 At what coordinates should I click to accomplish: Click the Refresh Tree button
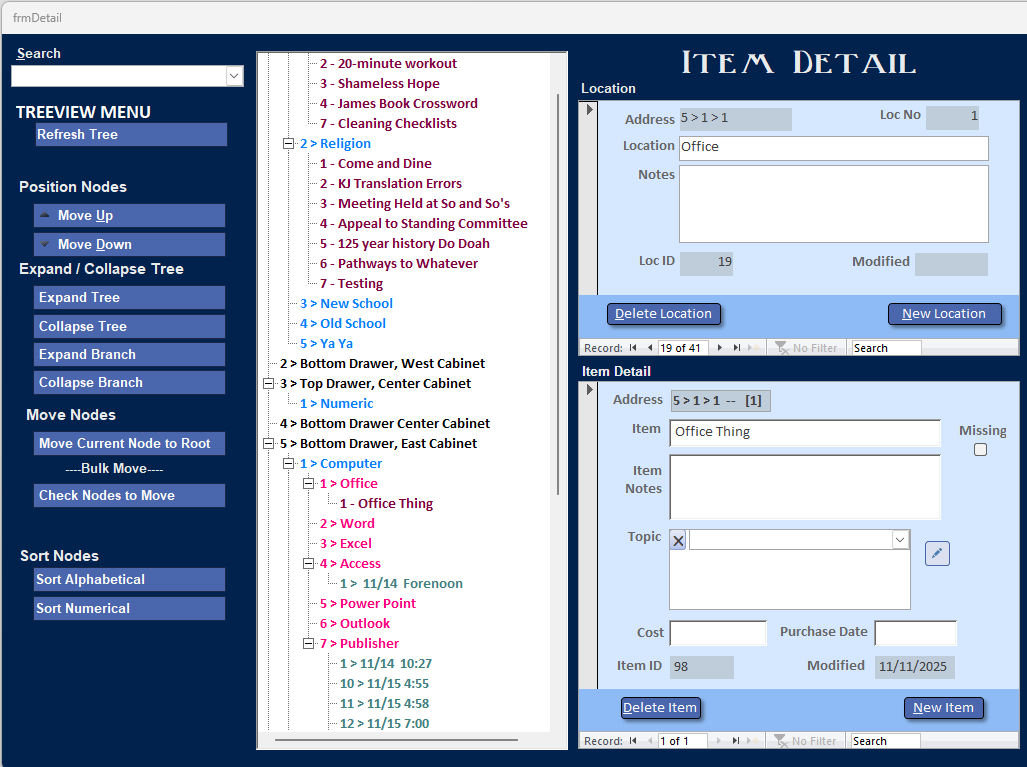click(x=131, y=134)
